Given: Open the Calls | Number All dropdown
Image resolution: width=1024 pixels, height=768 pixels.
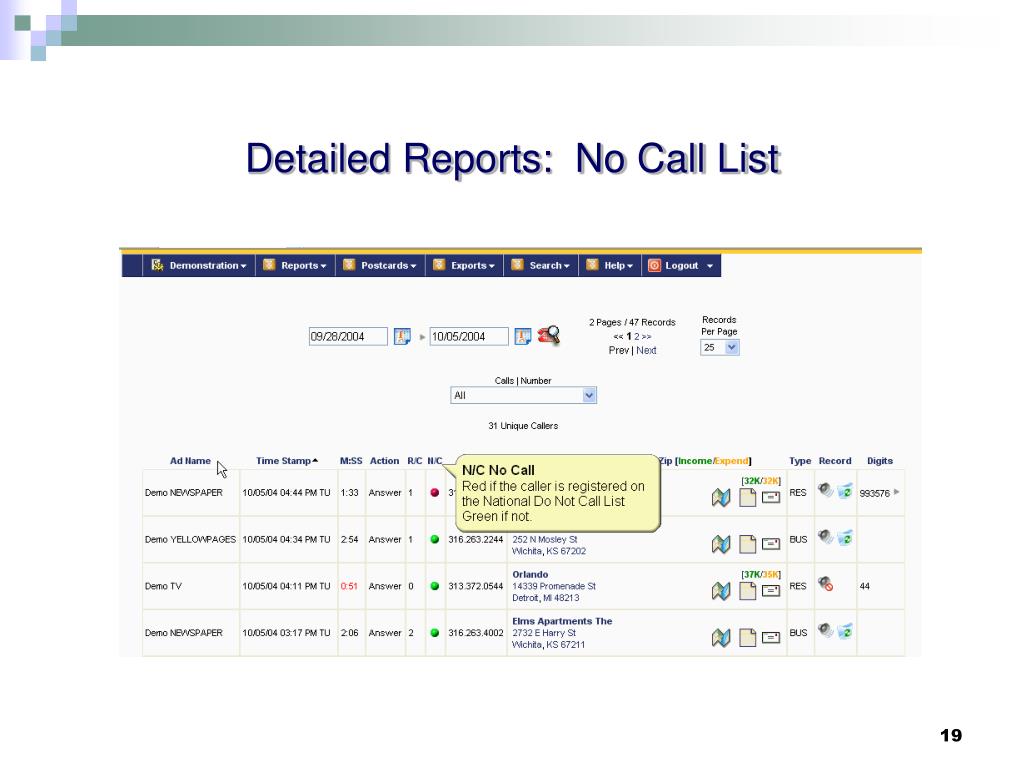Looking at the screenshot, I should pyautogui.click(x=523, y=395).
